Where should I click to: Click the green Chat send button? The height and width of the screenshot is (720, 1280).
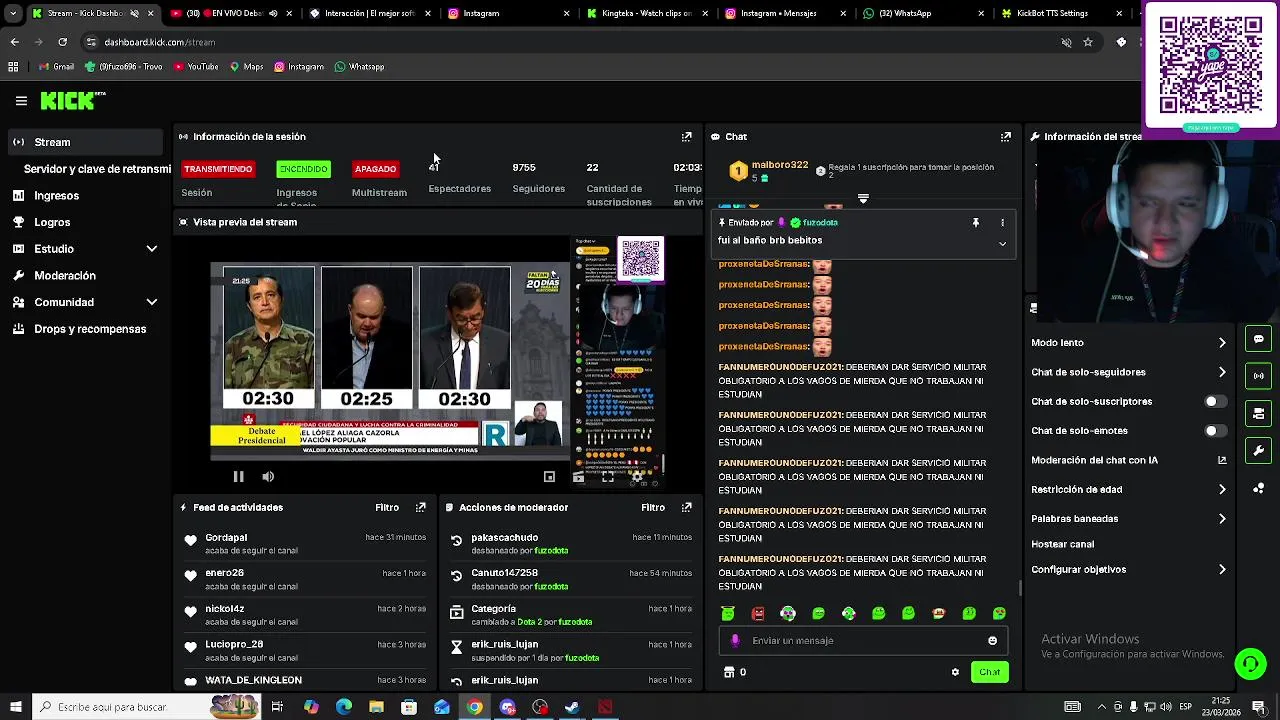pyautogui.click(x=989, y=672)
